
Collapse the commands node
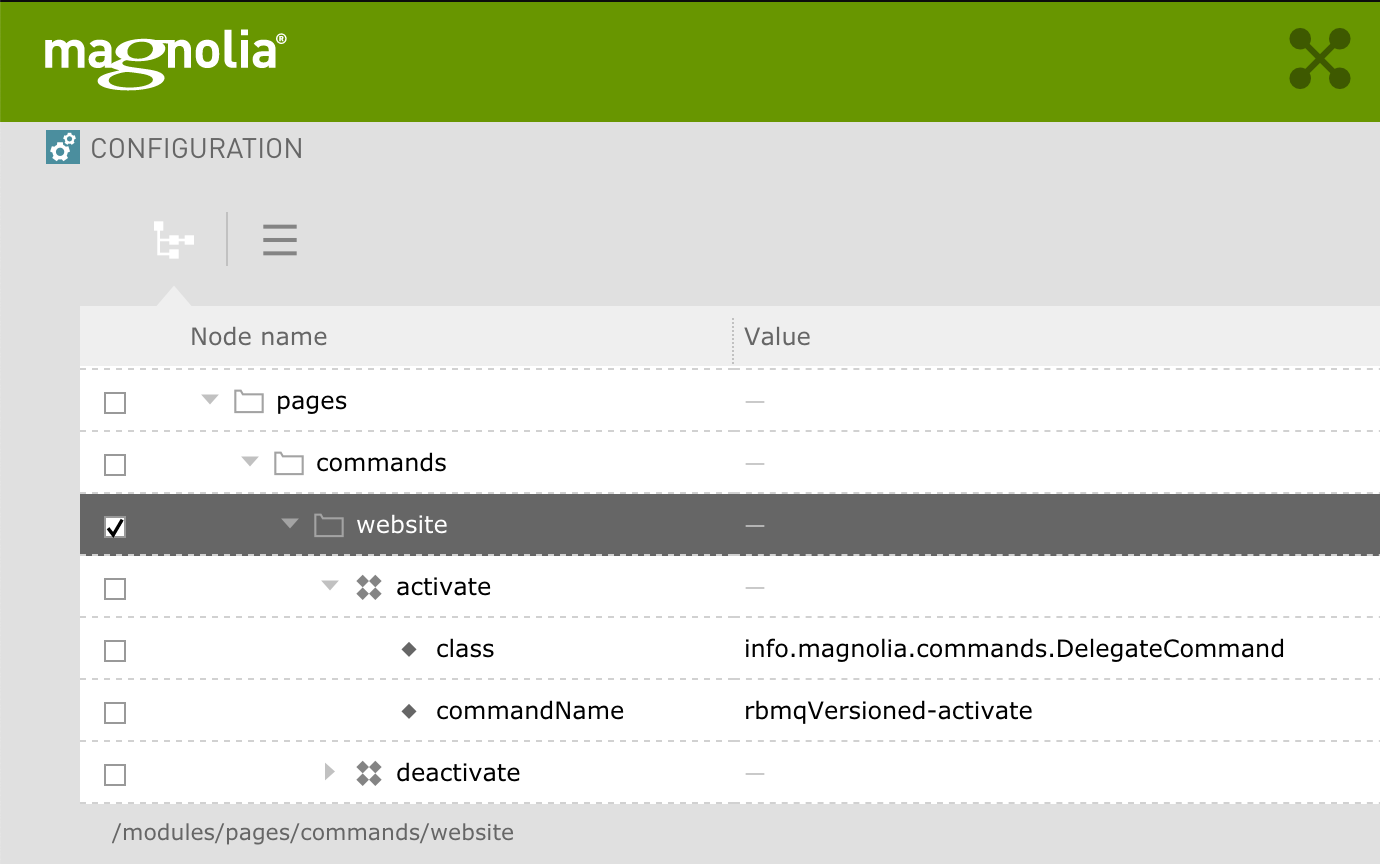tap(250, 462)
